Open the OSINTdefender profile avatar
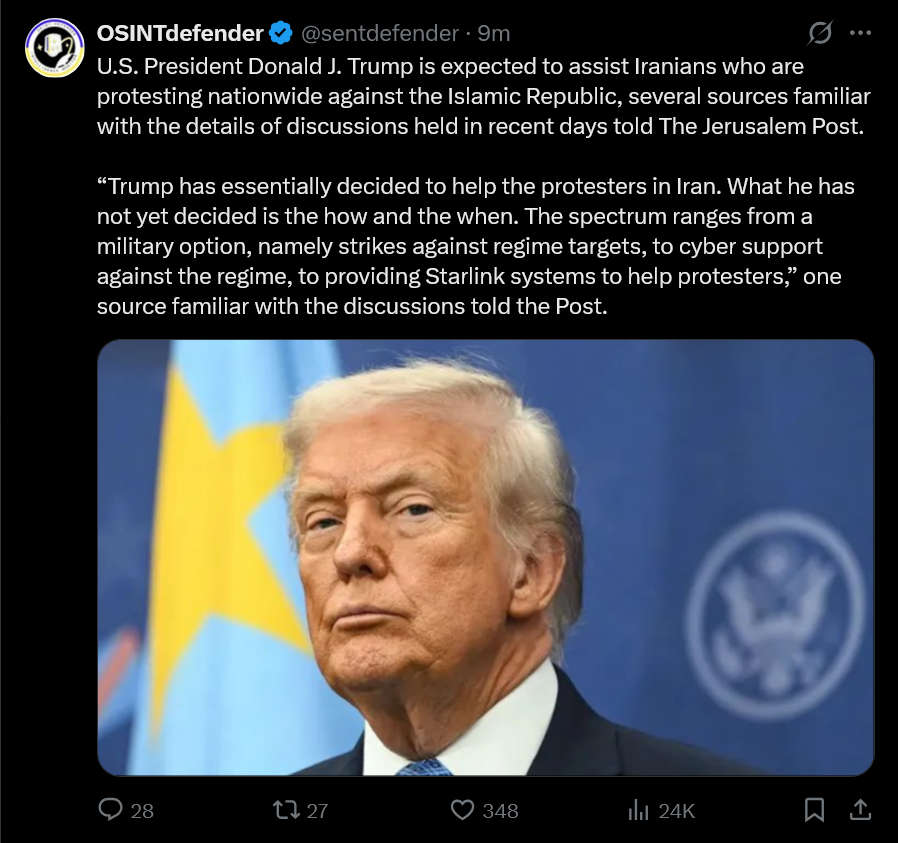The height and width of the screenshot is (843, 898). 55,48
